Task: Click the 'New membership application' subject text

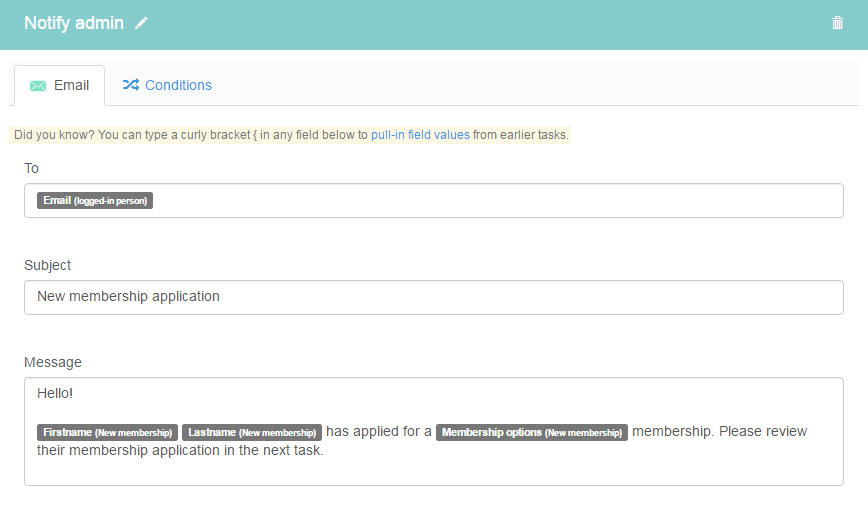Action: coord(128,296)
